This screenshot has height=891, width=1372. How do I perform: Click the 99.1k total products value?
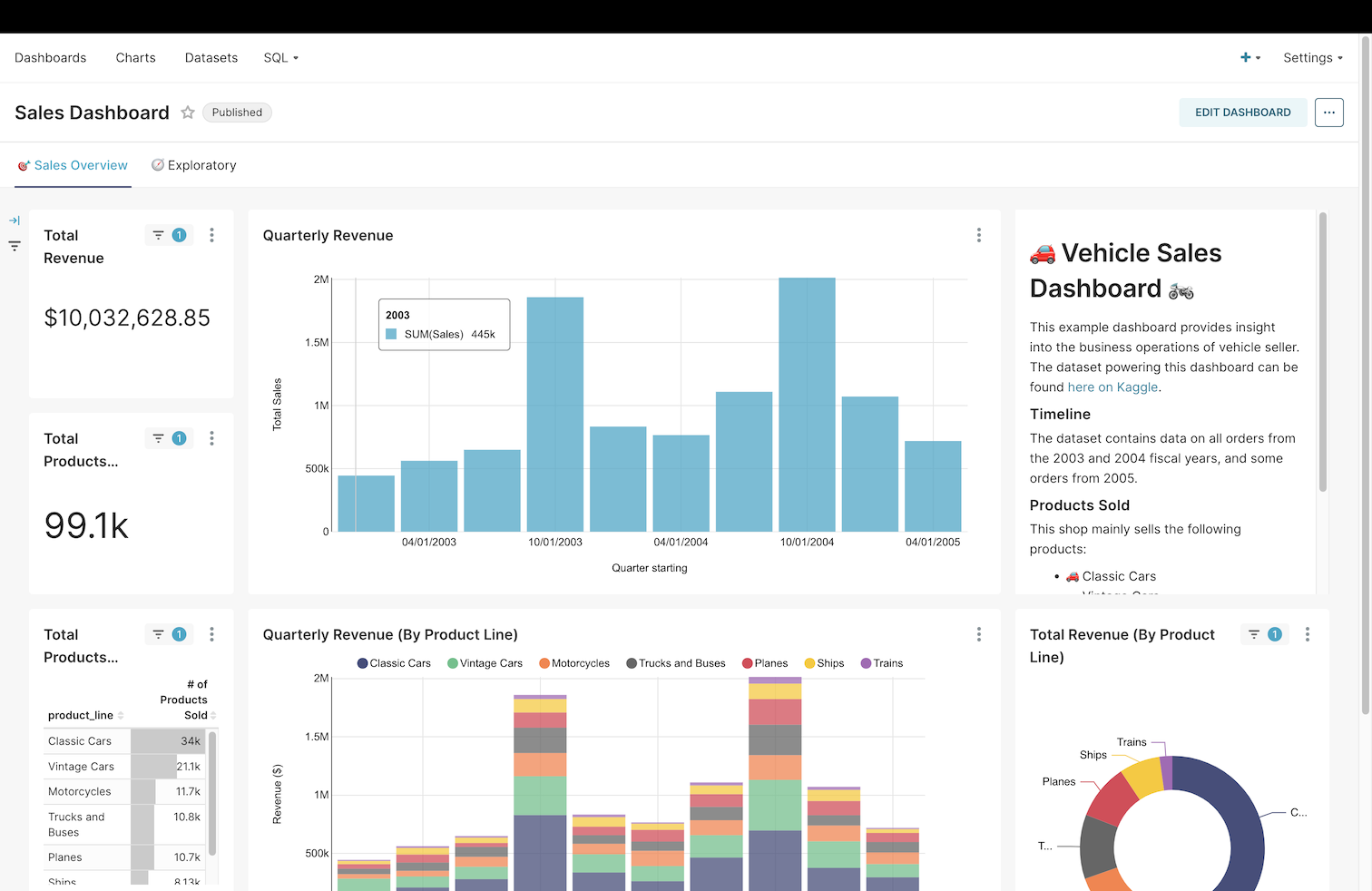[x=86, y=526]
